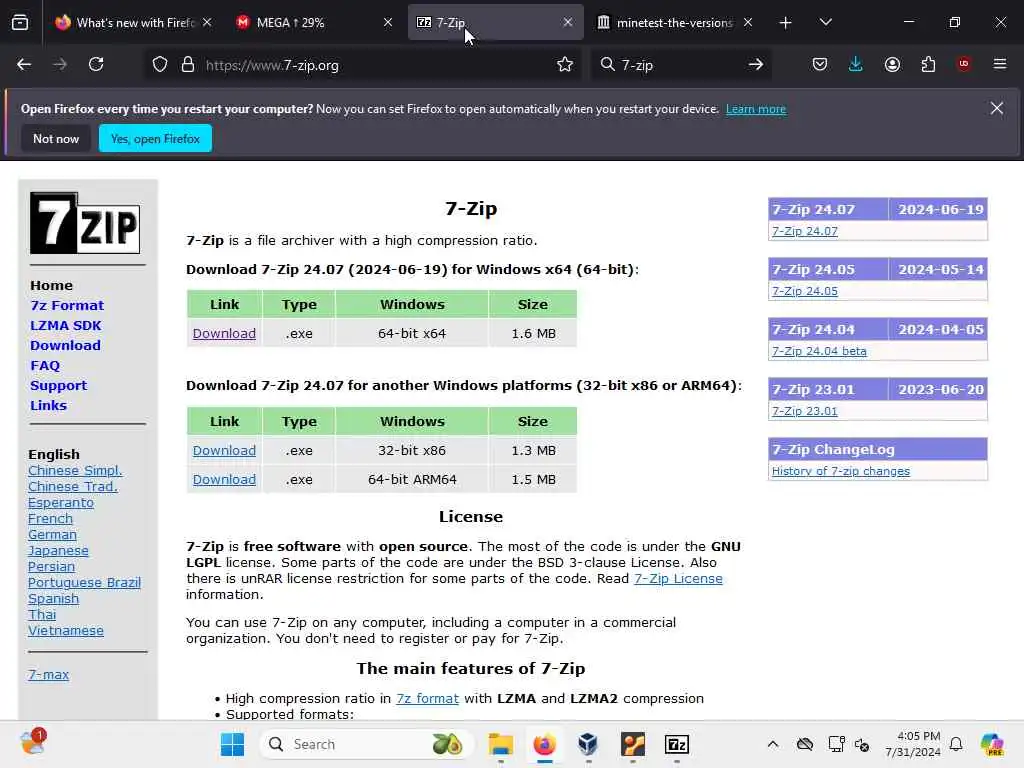Open the Copilot preview taskbar icon
Image resolution: width=1024 pixels, height=768 pixels.
click(x=991, y=744)
